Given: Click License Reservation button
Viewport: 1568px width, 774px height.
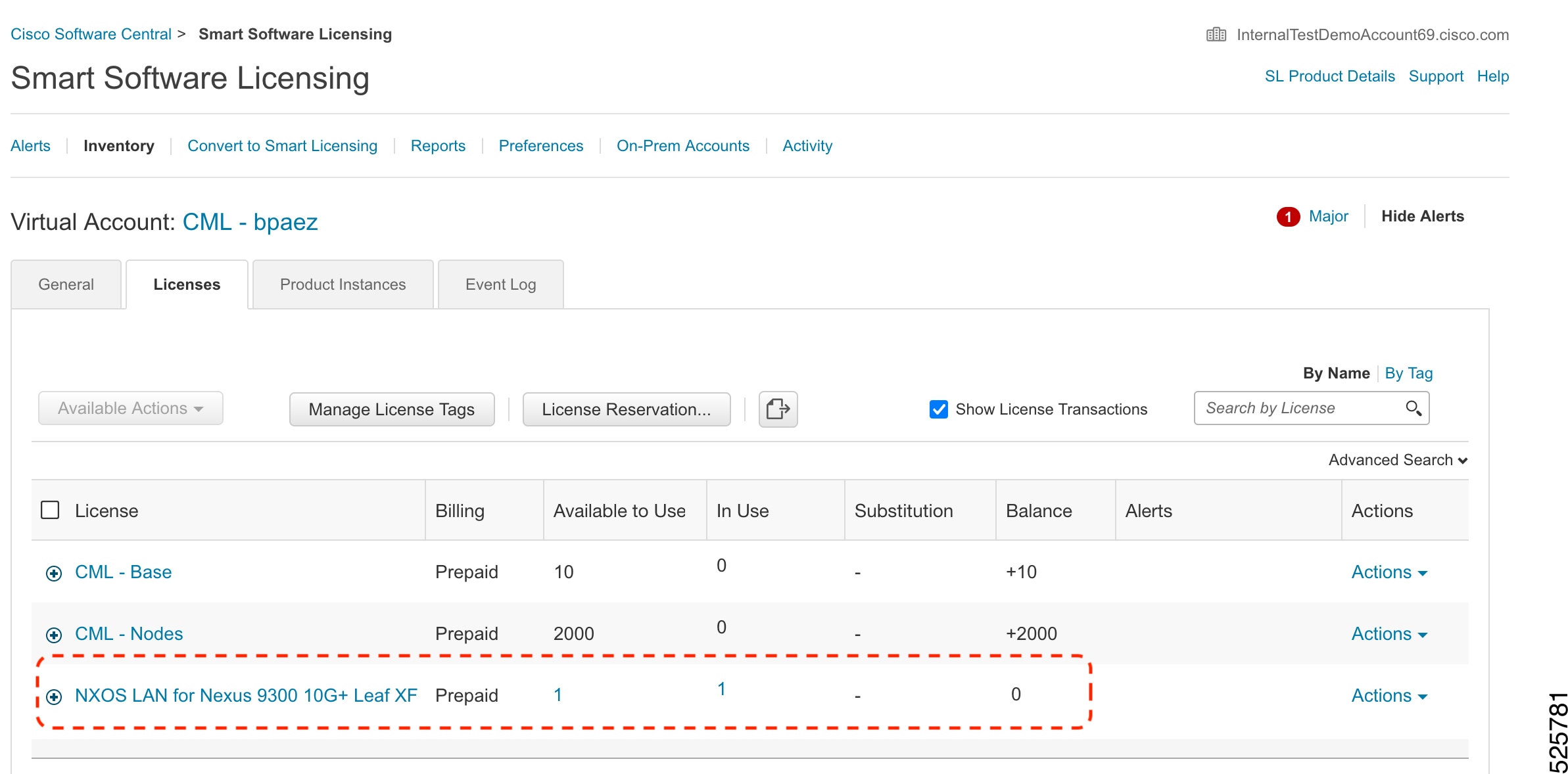Looking at the screenshot, I should pyautogui.click(x=627, y=409).
